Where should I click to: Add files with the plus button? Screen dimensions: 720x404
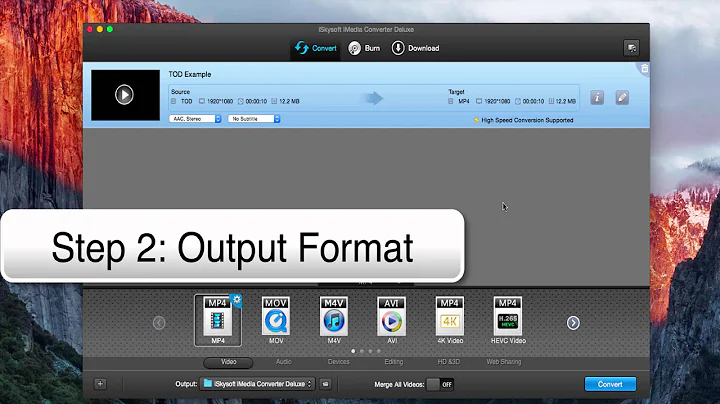pos(100,384)
